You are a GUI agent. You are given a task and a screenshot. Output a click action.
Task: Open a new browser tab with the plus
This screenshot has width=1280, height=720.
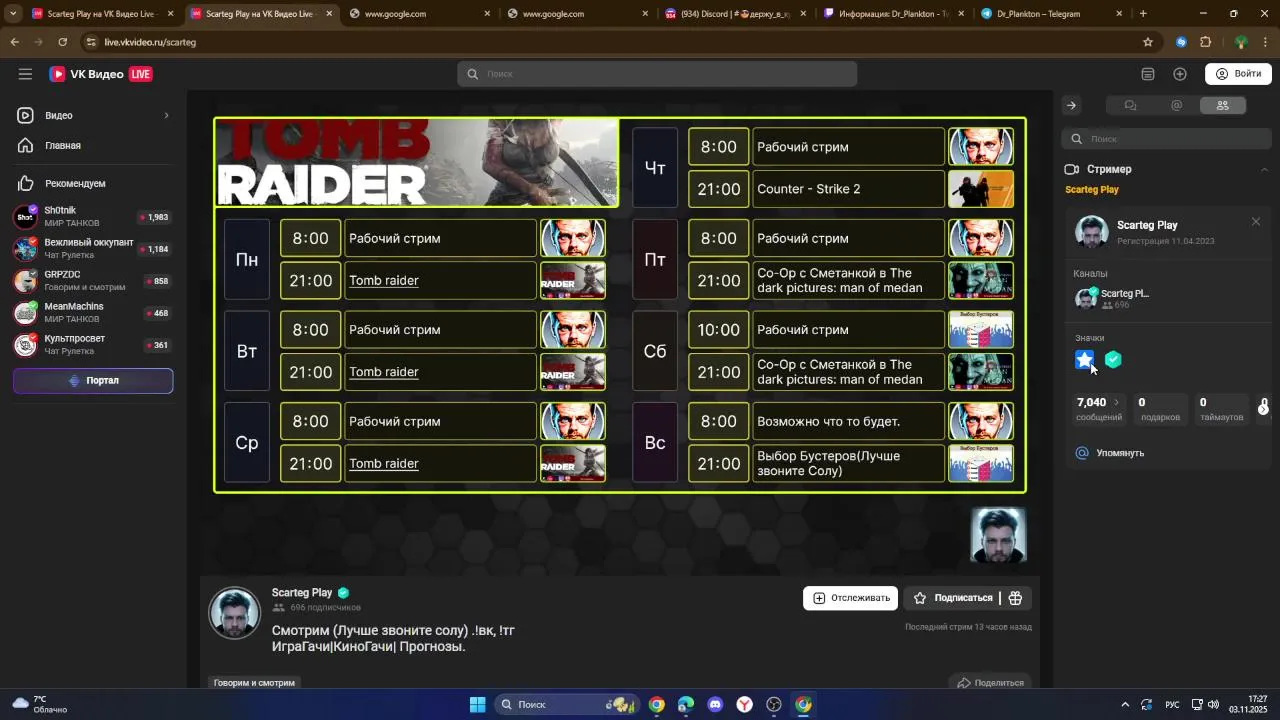pyautogui.click(x=1143, y=14)
